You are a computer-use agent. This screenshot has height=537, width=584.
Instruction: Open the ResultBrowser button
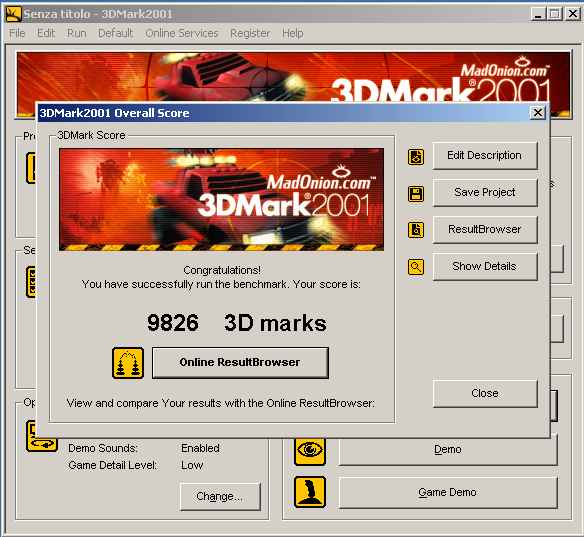(x=485, y=229)
